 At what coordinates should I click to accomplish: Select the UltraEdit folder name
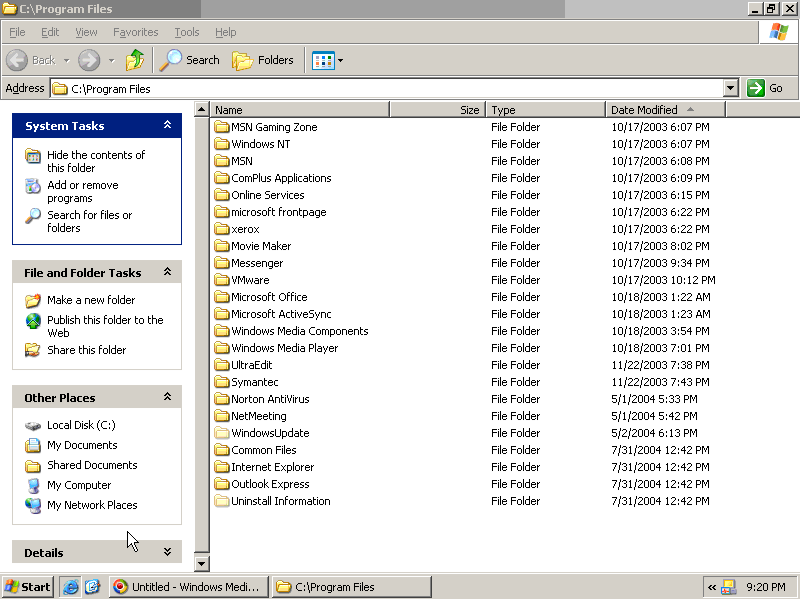click(252, 365)
